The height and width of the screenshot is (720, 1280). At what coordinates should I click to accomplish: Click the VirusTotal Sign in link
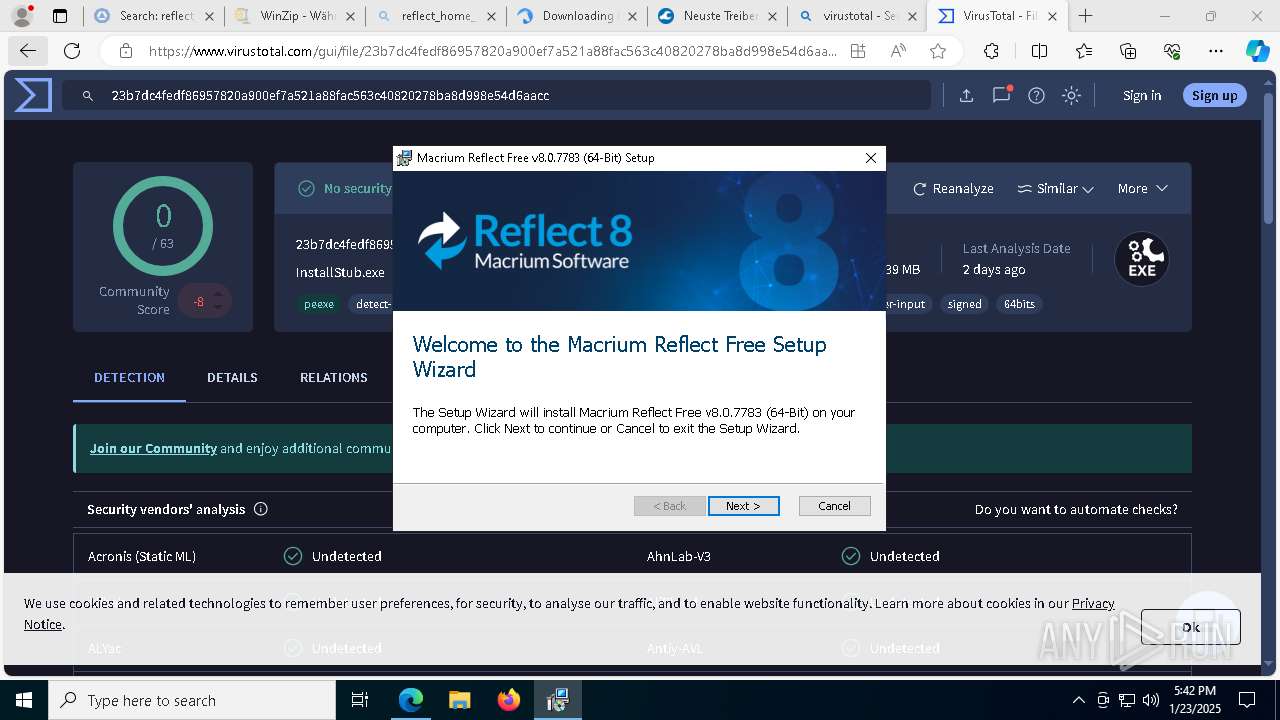pyautogui.click(x=1142, y=95)
